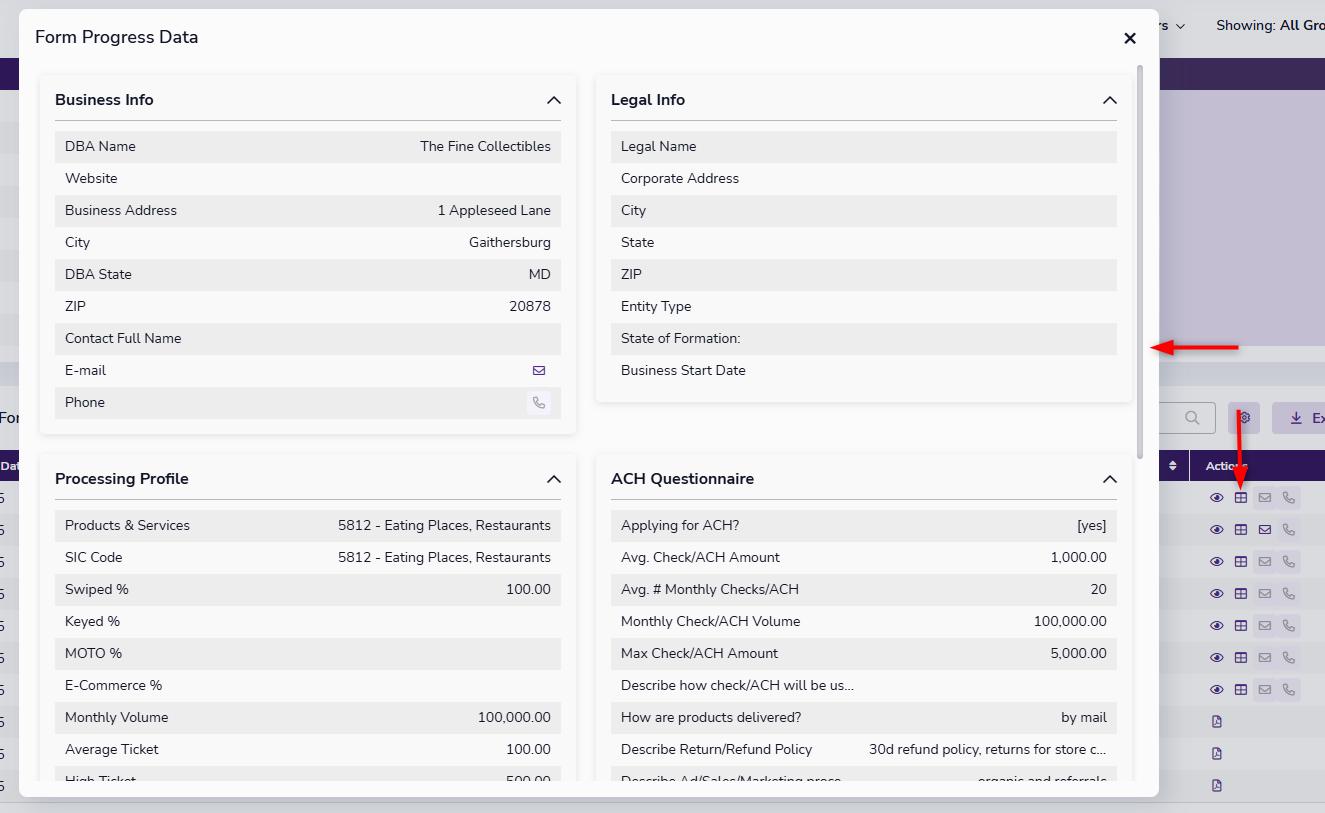This screenshot has height=813, width=1325.
Task: Click the 'Corporate Address' label
Action: [680, 178]
